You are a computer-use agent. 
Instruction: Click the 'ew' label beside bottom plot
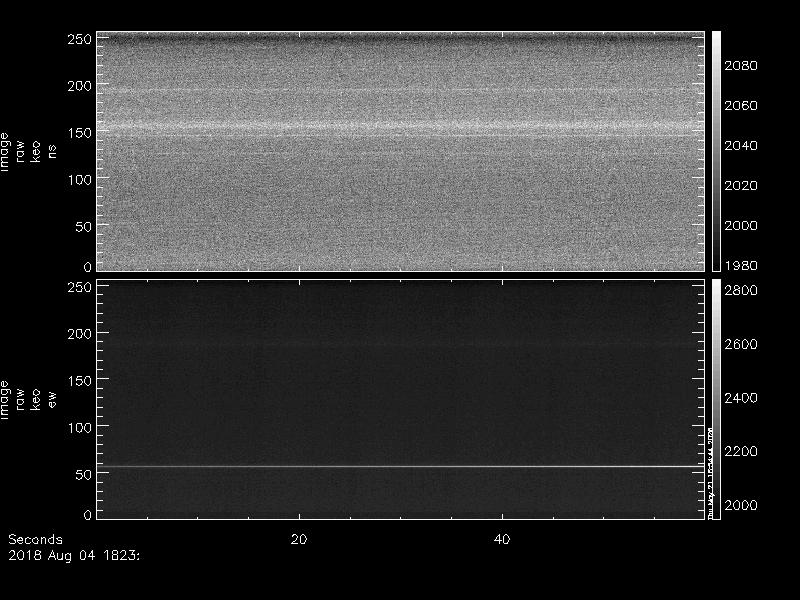(x=52, y=399)
